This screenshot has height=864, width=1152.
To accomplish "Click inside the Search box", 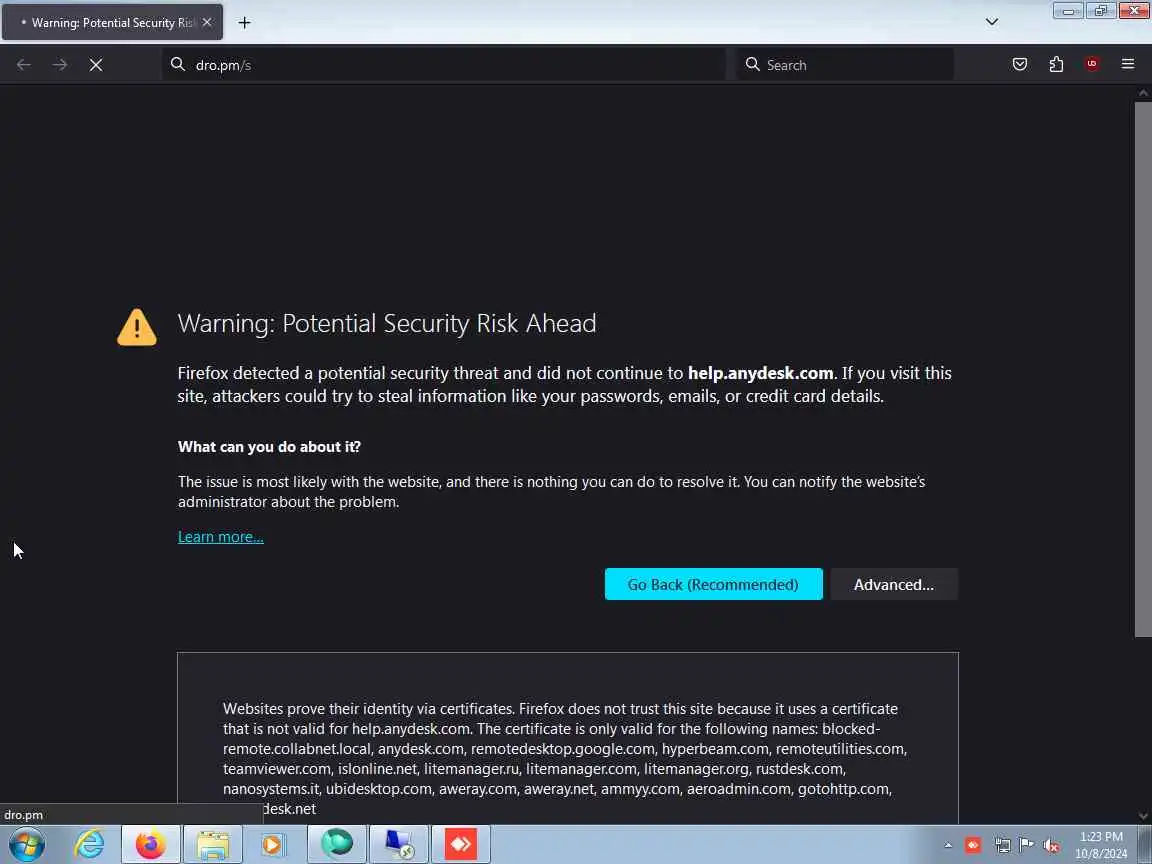I will [845, 65].
